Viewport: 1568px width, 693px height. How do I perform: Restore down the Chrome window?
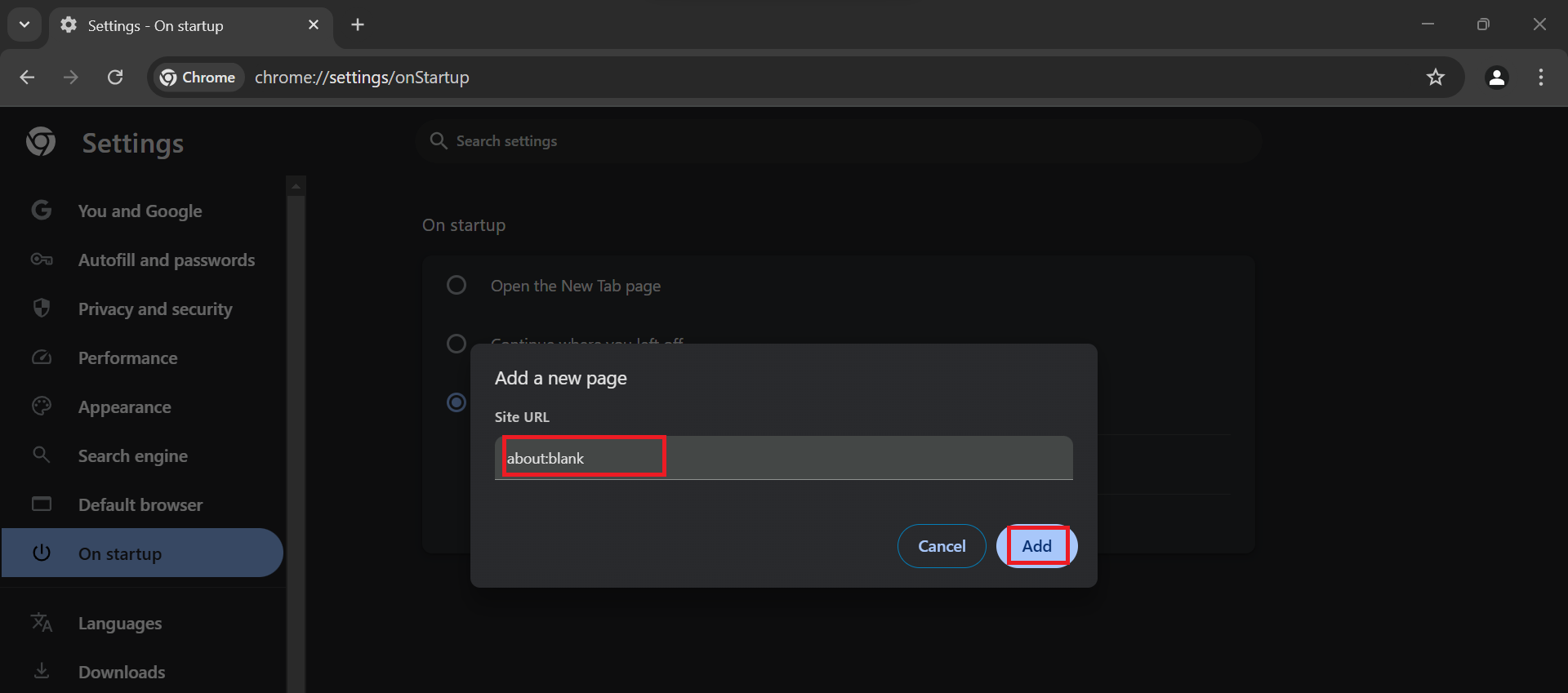point(1483,24)
